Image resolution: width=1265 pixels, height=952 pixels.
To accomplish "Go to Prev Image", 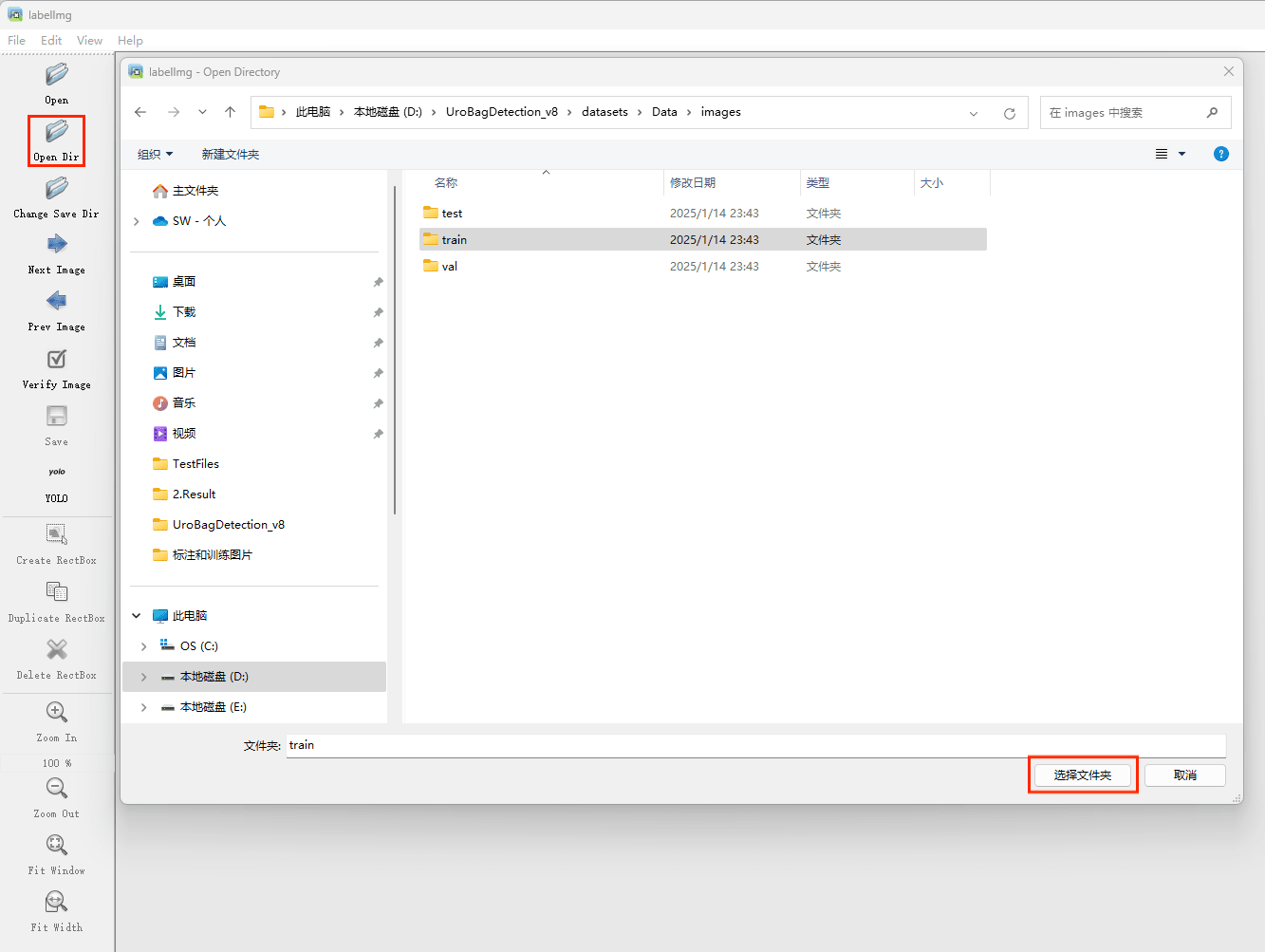I will (x=57, y=302).
